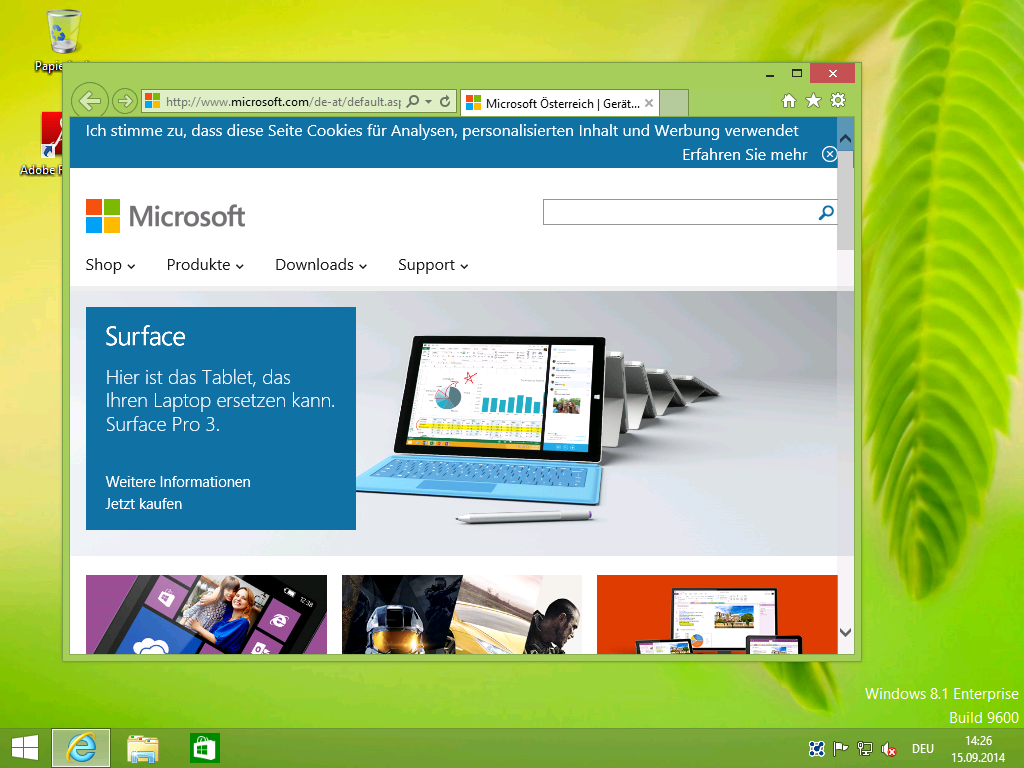
Task: Open the Windows Phone tile thumbnail
Action: (x=206, y=615)
